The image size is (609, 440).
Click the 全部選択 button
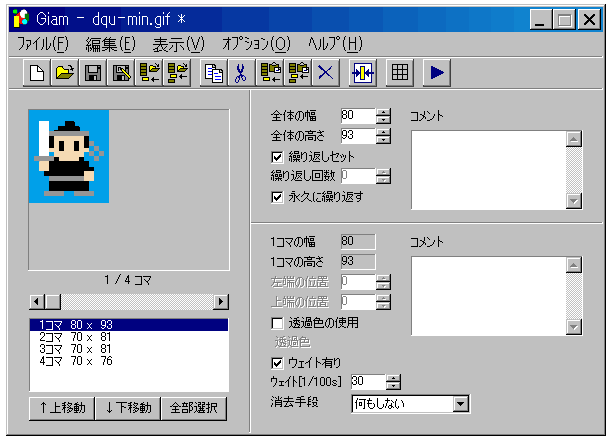click(194, 408)
